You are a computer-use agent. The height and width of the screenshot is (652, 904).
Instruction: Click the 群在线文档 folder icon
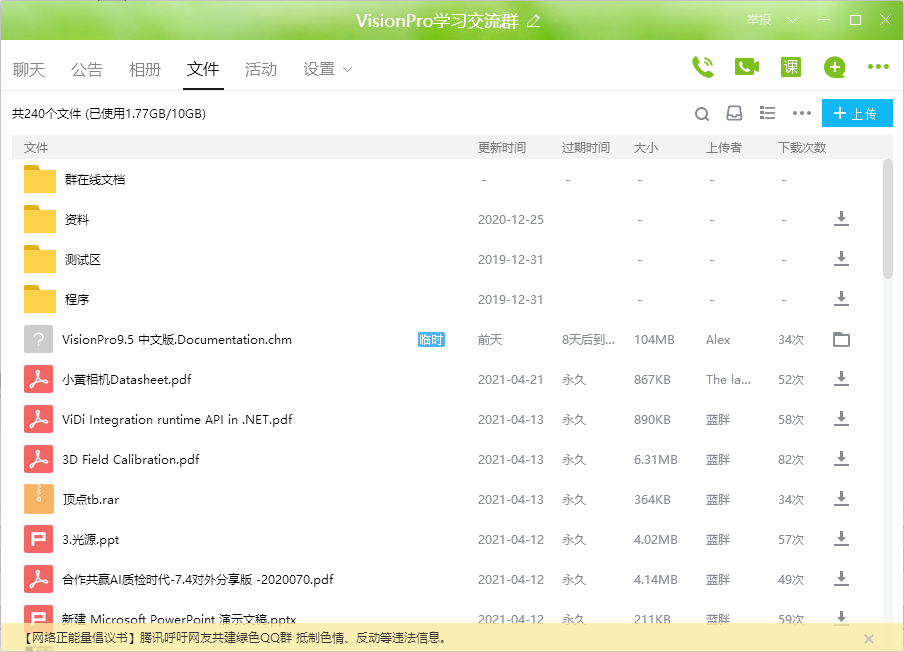click(x=40, y=179)
